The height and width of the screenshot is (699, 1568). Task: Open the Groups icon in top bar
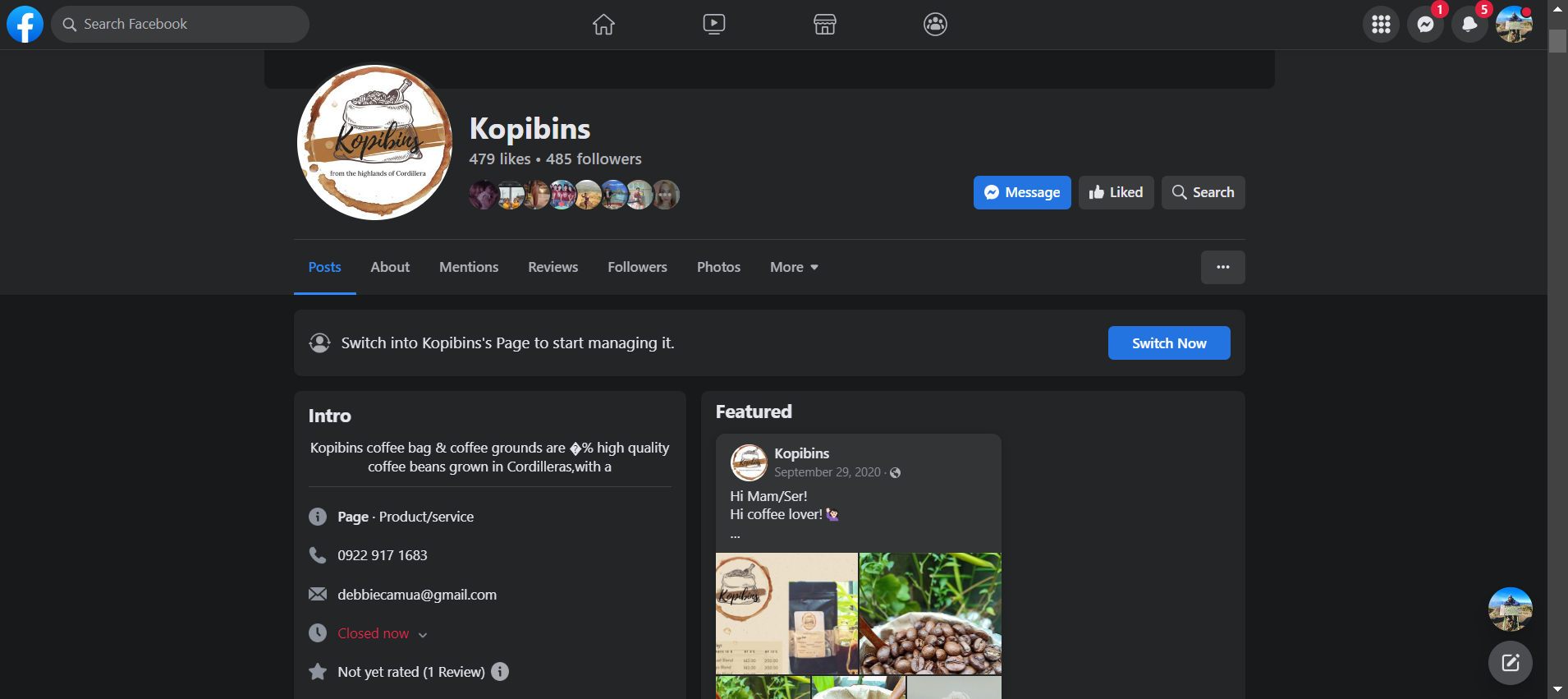[935, 25]
